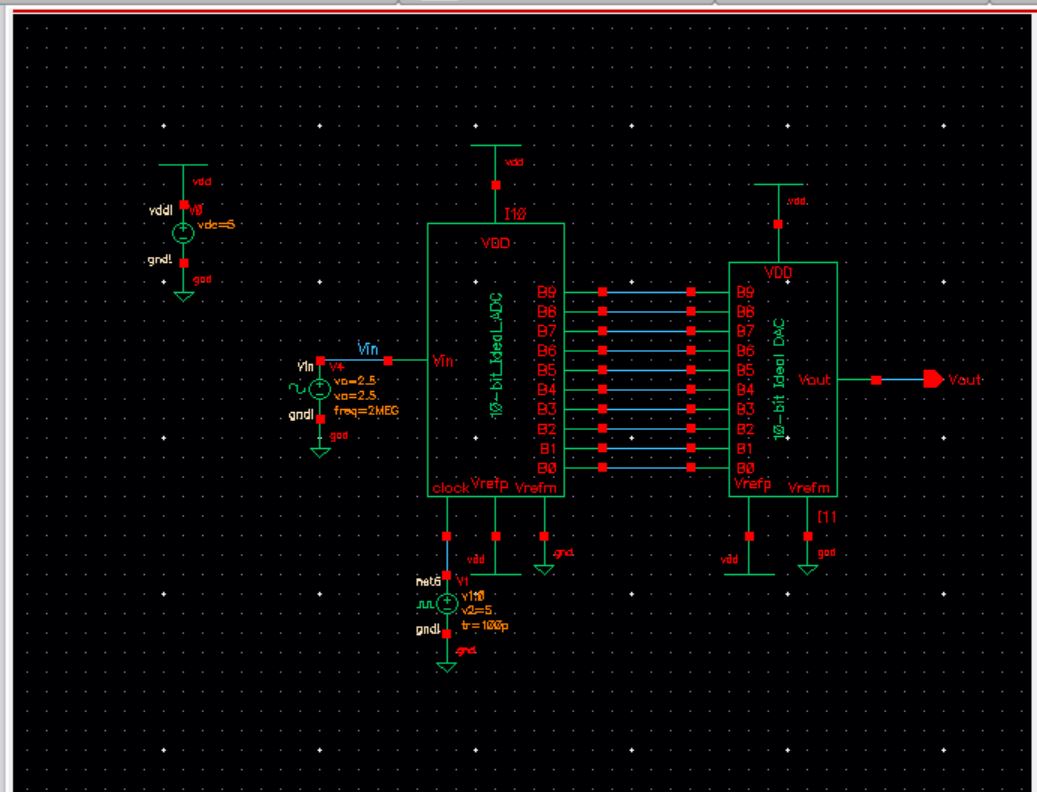The height and width of the screenshot is (792, 1037).
Task: Click the vdd supply symbol above the DAC
Action: click(778, 190)
